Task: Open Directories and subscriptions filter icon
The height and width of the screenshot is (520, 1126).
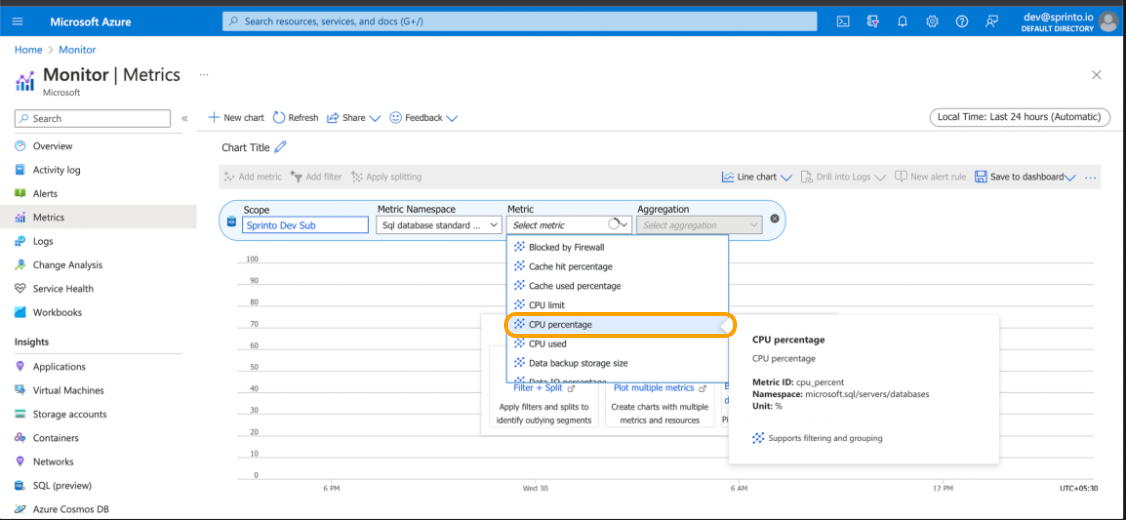Action: pos(873,22)
